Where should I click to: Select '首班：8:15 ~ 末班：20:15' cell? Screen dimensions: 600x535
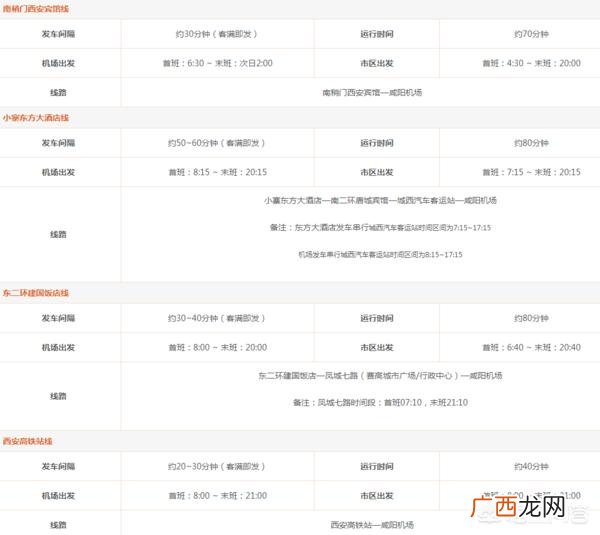point(217,172)
